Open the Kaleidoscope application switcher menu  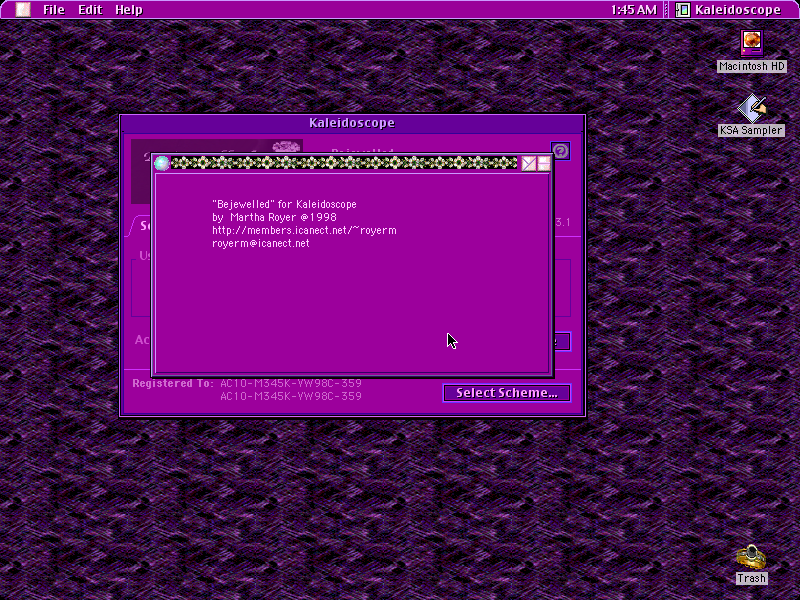click(x=729, y=10)
